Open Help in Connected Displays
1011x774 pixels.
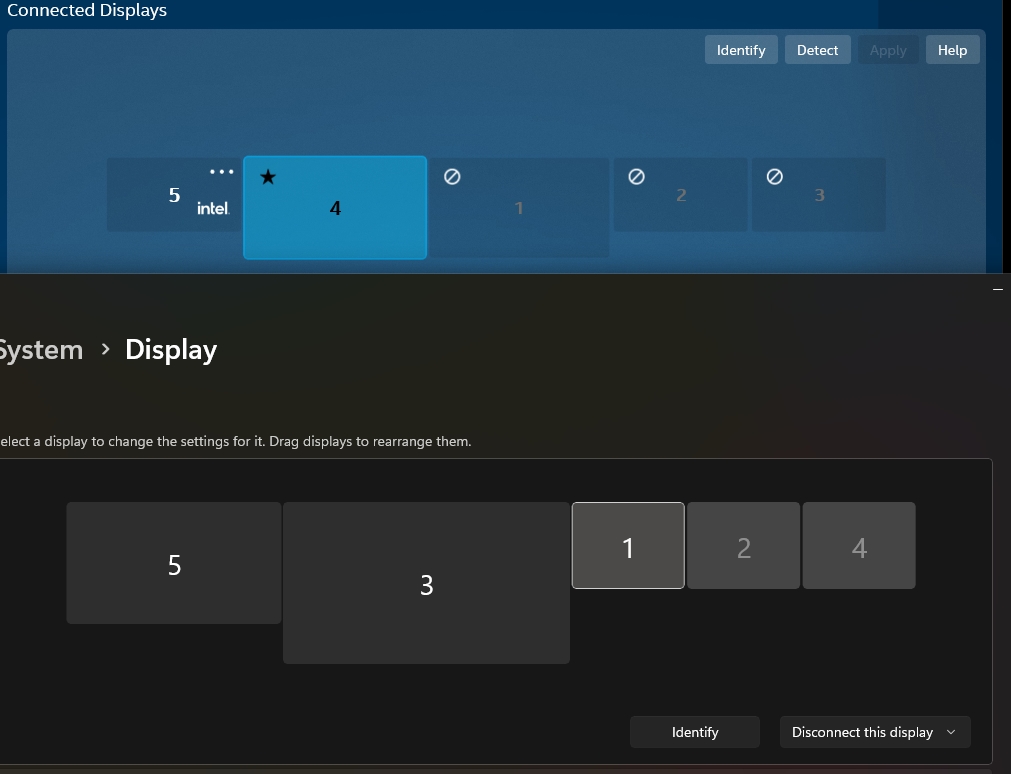pos(952,50)
